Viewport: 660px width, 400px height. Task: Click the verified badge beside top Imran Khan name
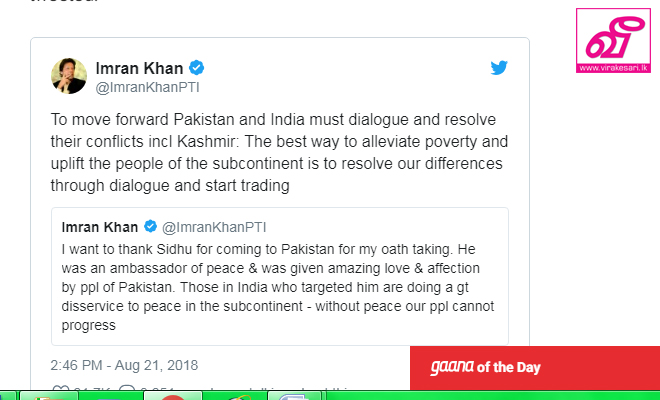coord(196,67)
